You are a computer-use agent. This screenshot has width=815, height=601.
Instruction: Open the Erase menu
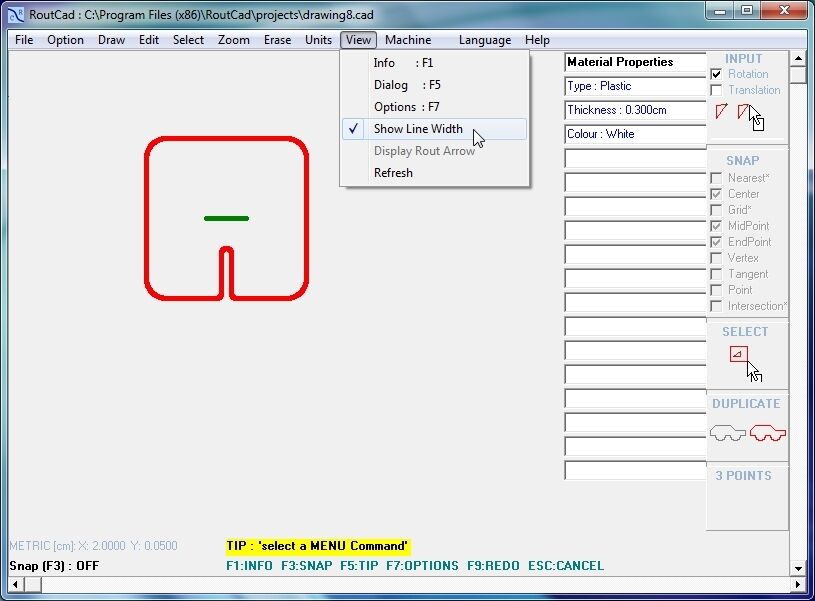pyautogui.click(x=277, y=40)
